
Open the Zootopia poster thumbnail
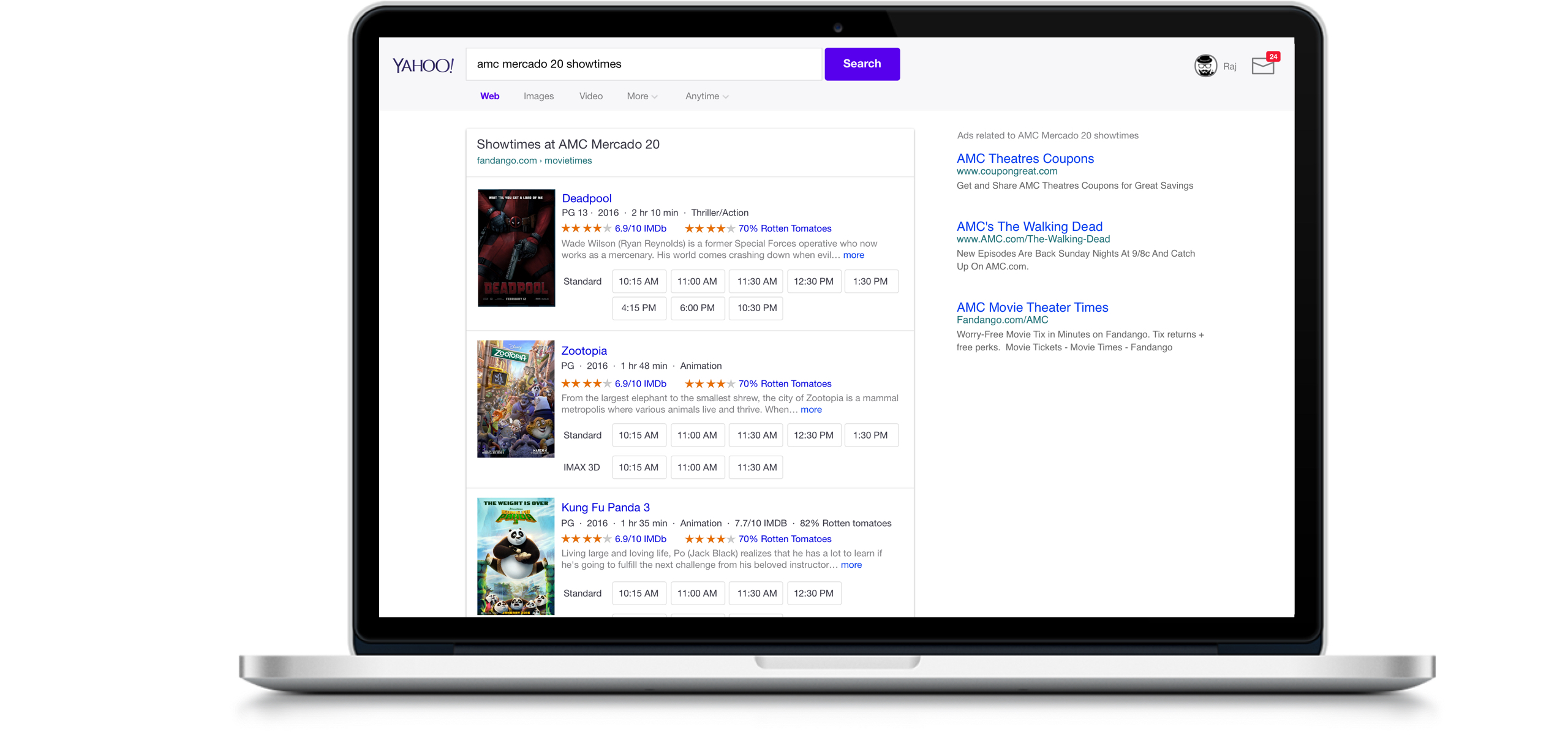[516, 399]
